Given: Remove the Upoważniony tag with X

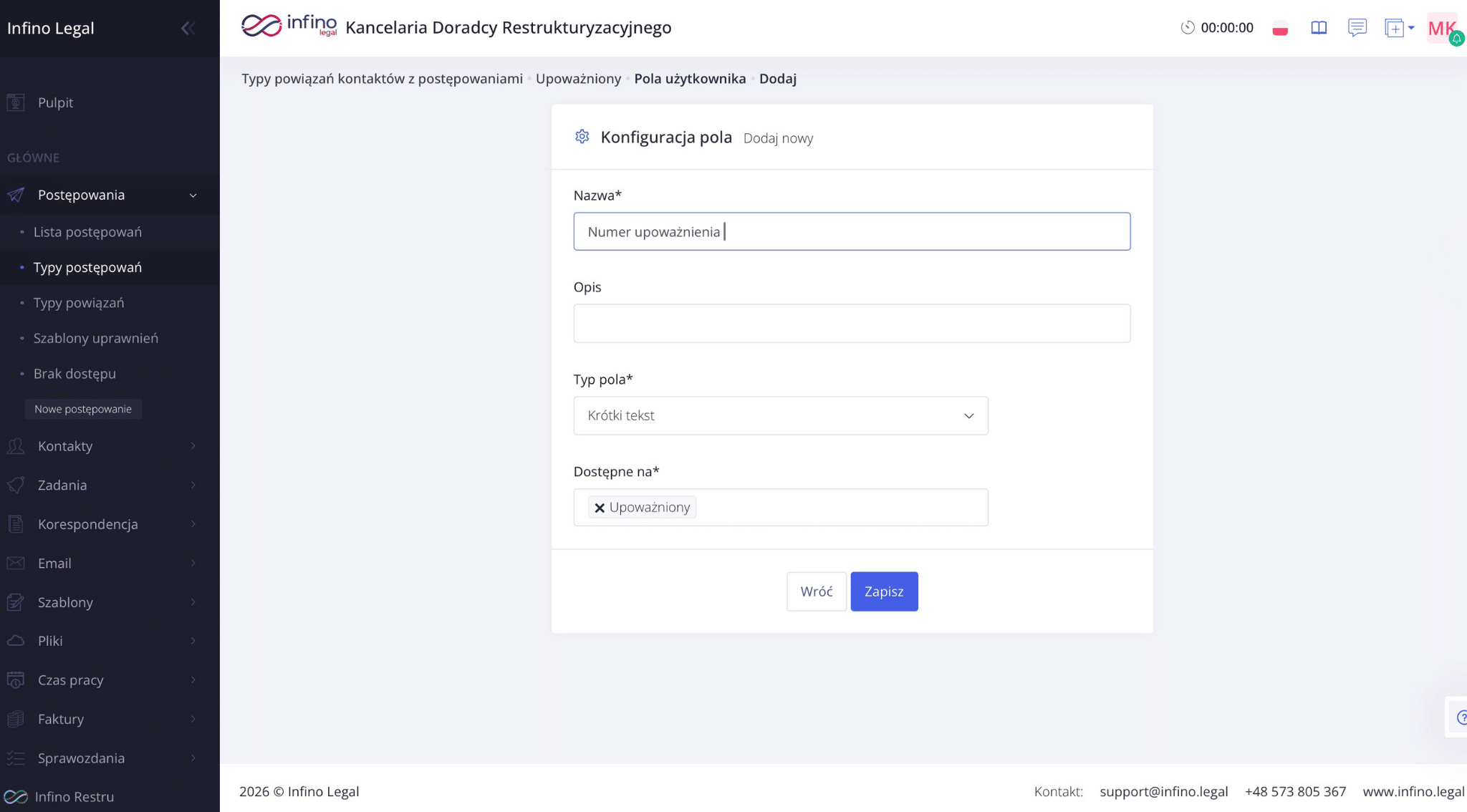Looking at the screenshot, I should pos(600,508).
